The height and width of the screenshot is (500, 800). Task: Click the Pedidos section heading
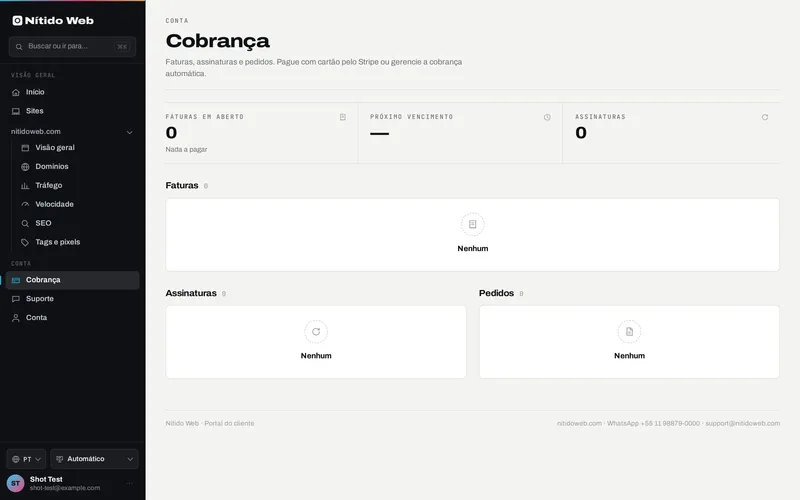point(496,293)
